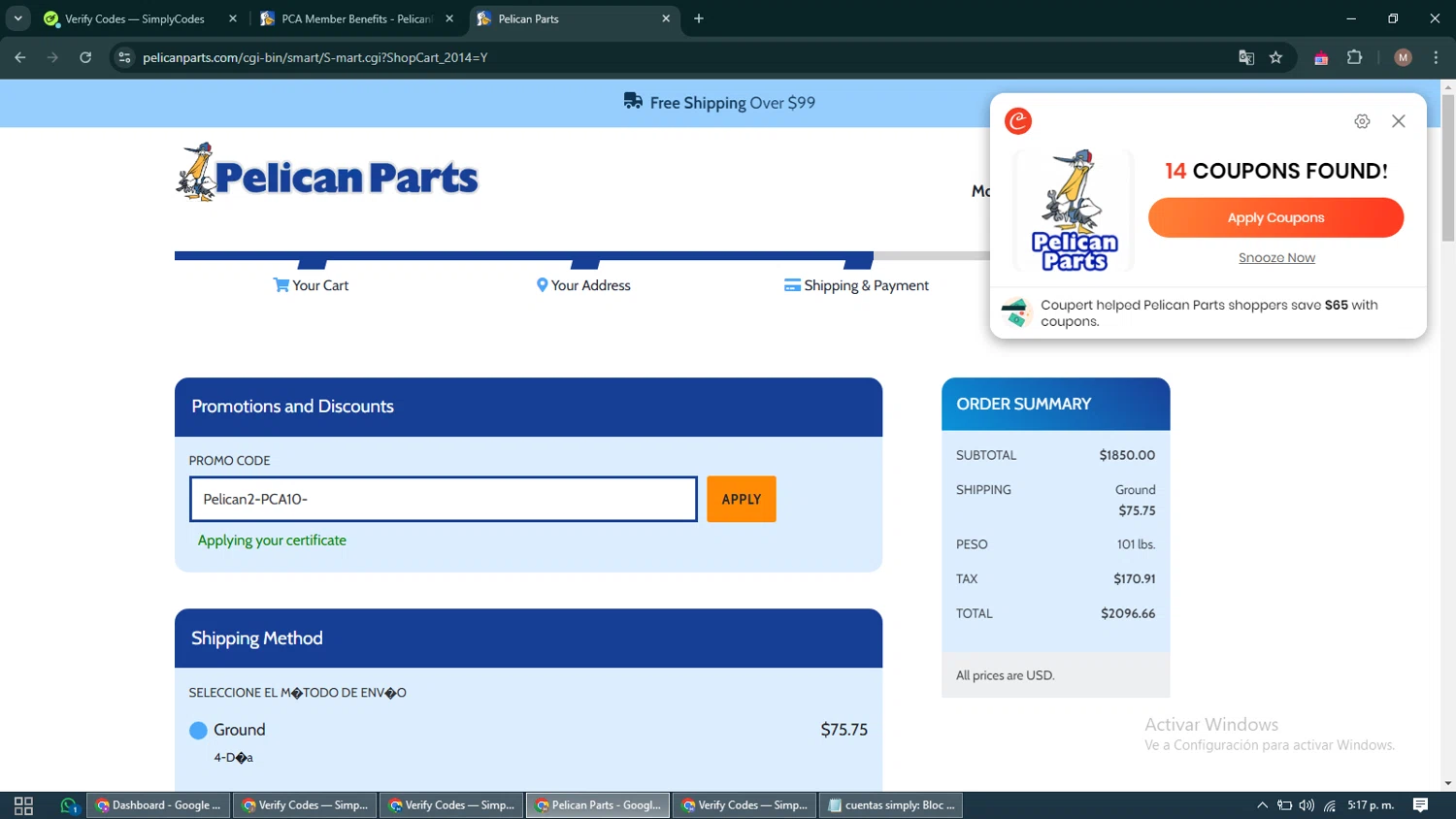
Task: Switch to PCA Member Benefits tab
Action: [x=356, y=18]
